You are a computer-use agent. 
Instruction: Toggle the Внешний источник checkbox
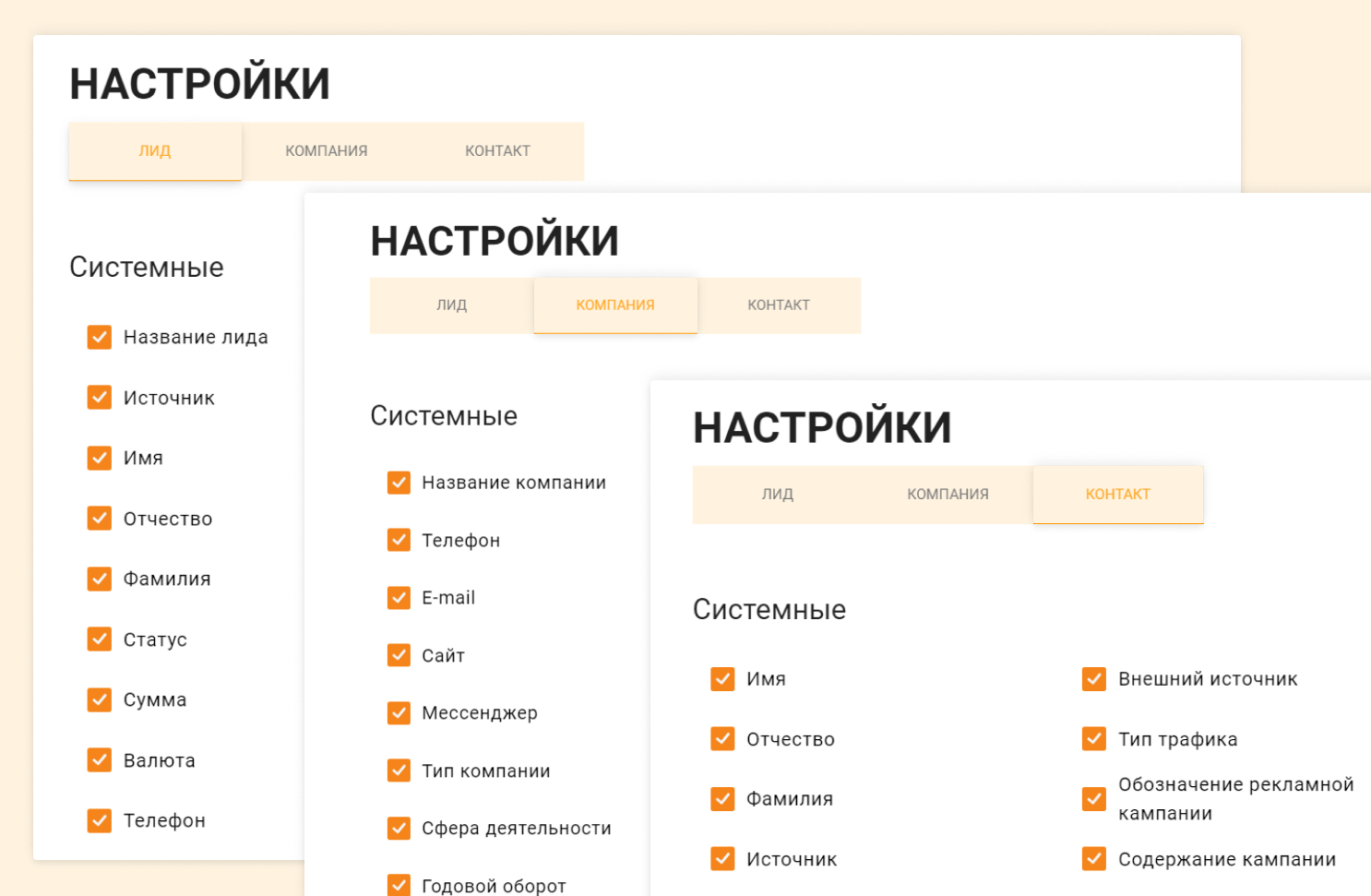pyautogui.click(x=1094, y=679)
